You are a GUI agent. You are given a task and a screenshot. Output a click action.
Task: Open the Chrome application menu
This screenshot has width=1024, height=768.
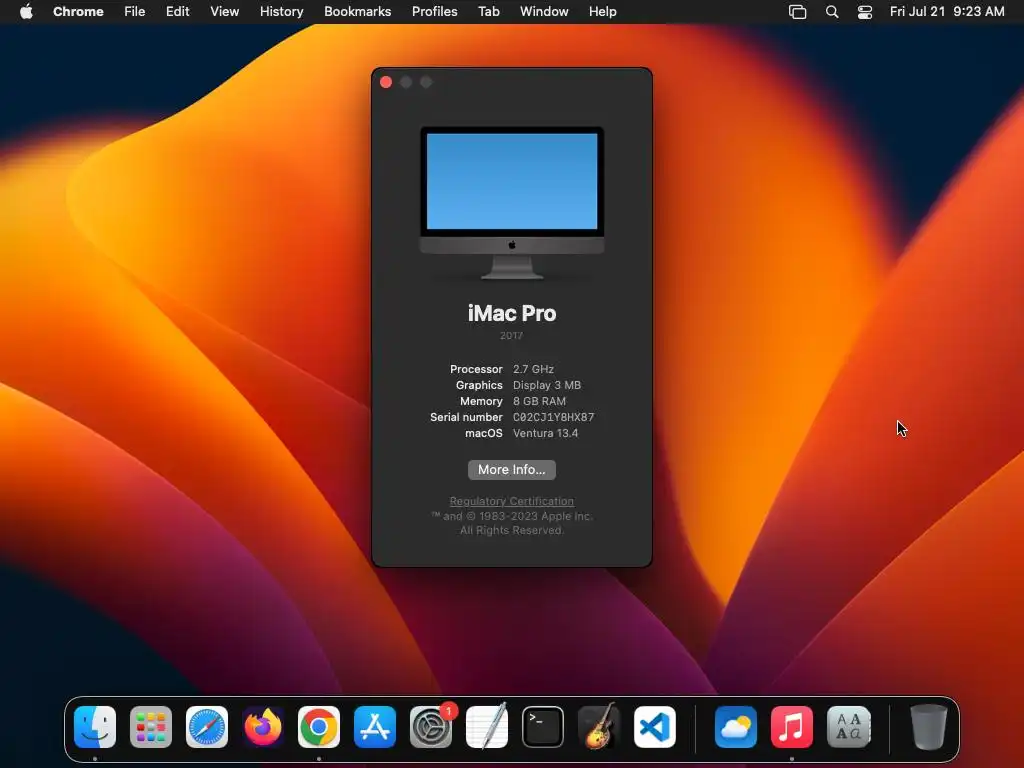tap(78, 12)
